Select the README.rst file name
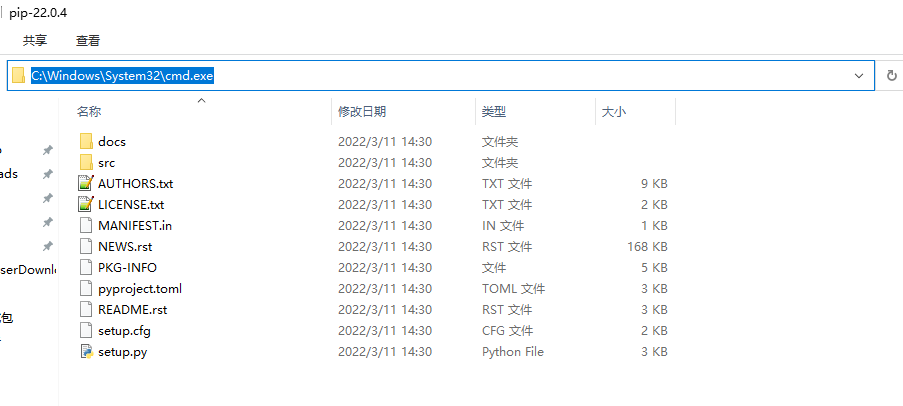This screenshot has height=406, width=903. pyautogui.click(x=132, y=310)
